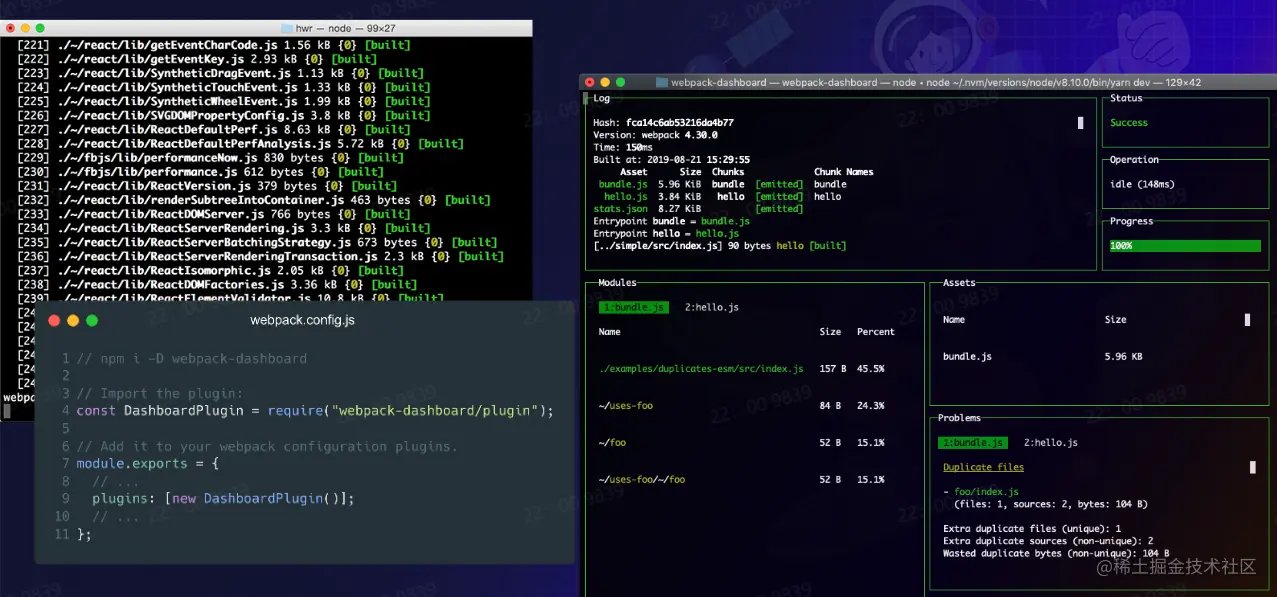Zoom the hwr terminal window
Viewport: 1277px width, 597px height.
point(41,28)
